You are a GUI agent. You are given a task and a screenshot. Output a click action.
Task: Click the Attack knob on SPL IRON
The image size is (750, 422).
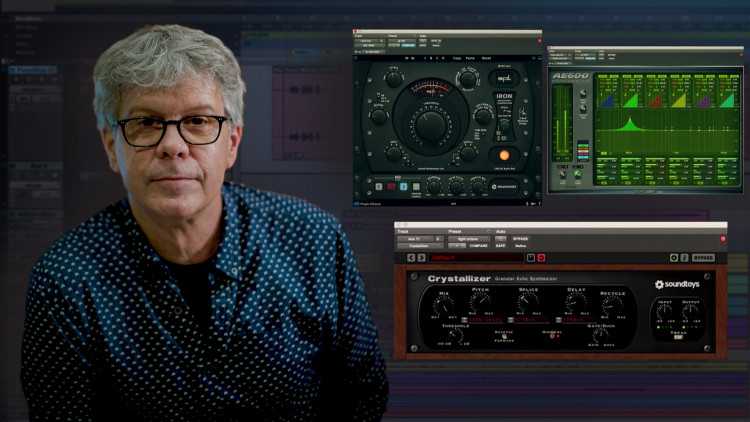click(394, 78)
